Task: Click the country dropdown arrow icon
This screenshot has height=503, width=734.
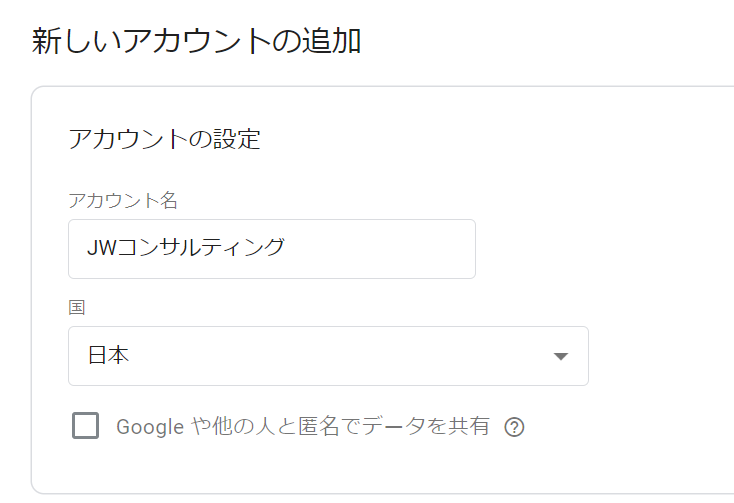Action: (560, 356)
